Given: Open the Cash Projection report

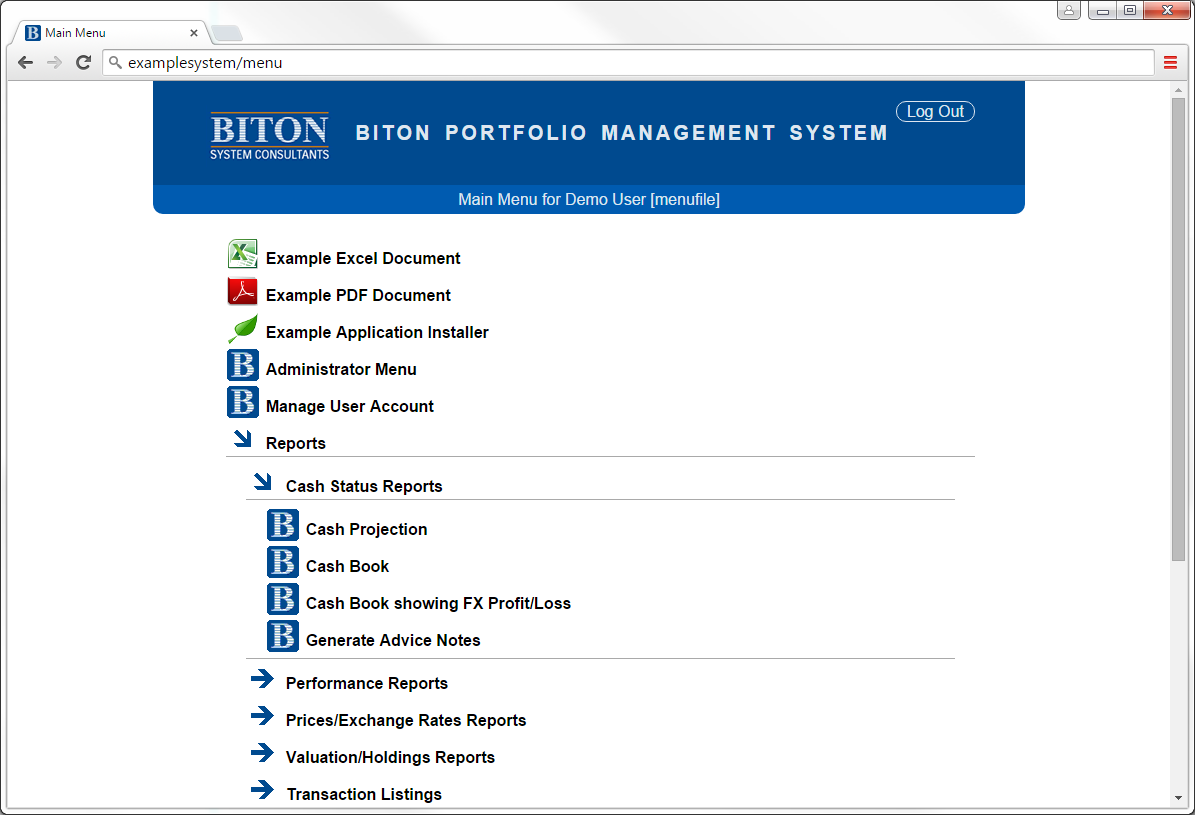Looking at the screenshot, I should pos(367,529).
